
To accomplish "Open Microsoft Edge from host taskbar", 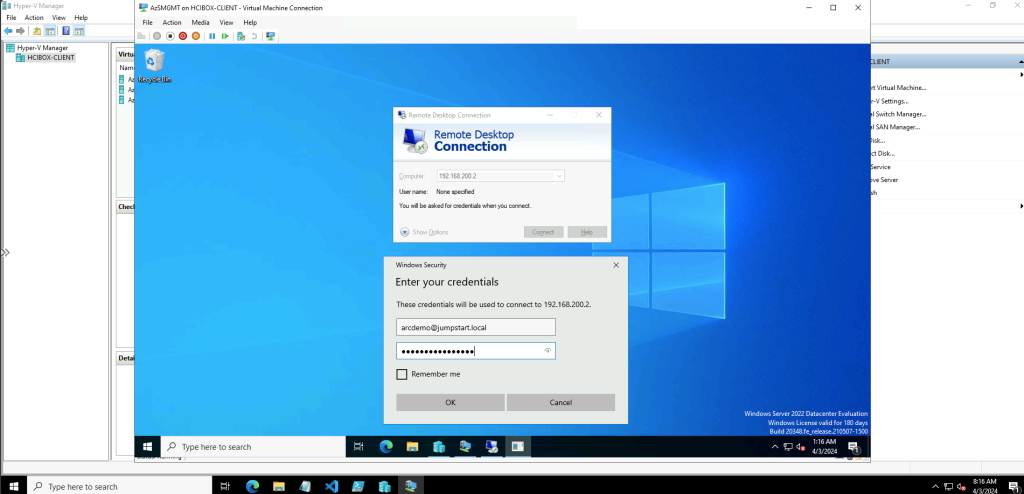I will pos(252,486).
